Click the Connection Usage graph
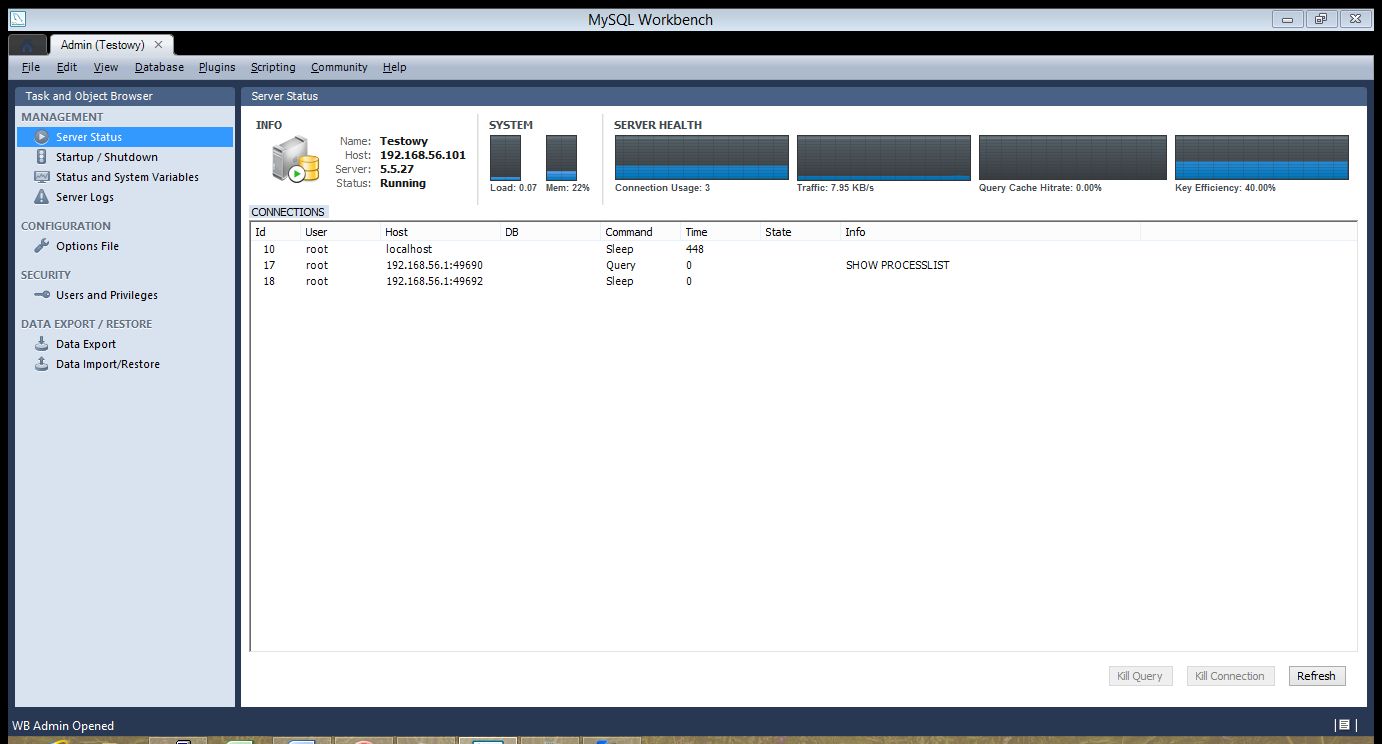This screenshot has height=744, width=1382. [x=702, y=158]
